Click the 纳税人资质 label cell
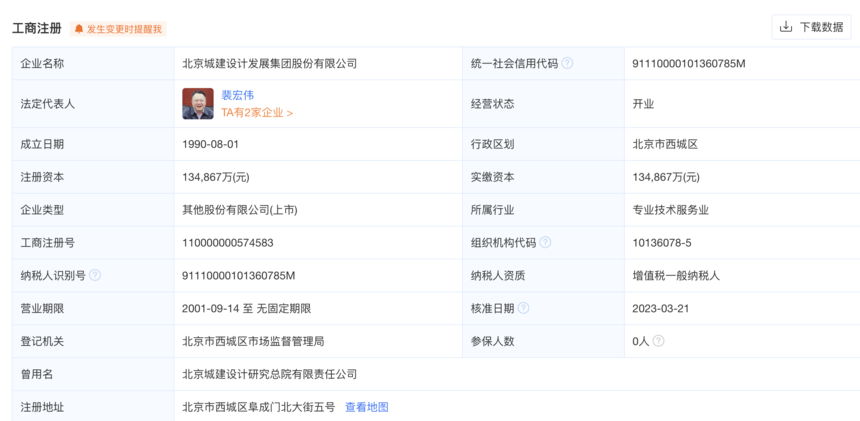The image size is (860, 421). click(x=544, y=276)
